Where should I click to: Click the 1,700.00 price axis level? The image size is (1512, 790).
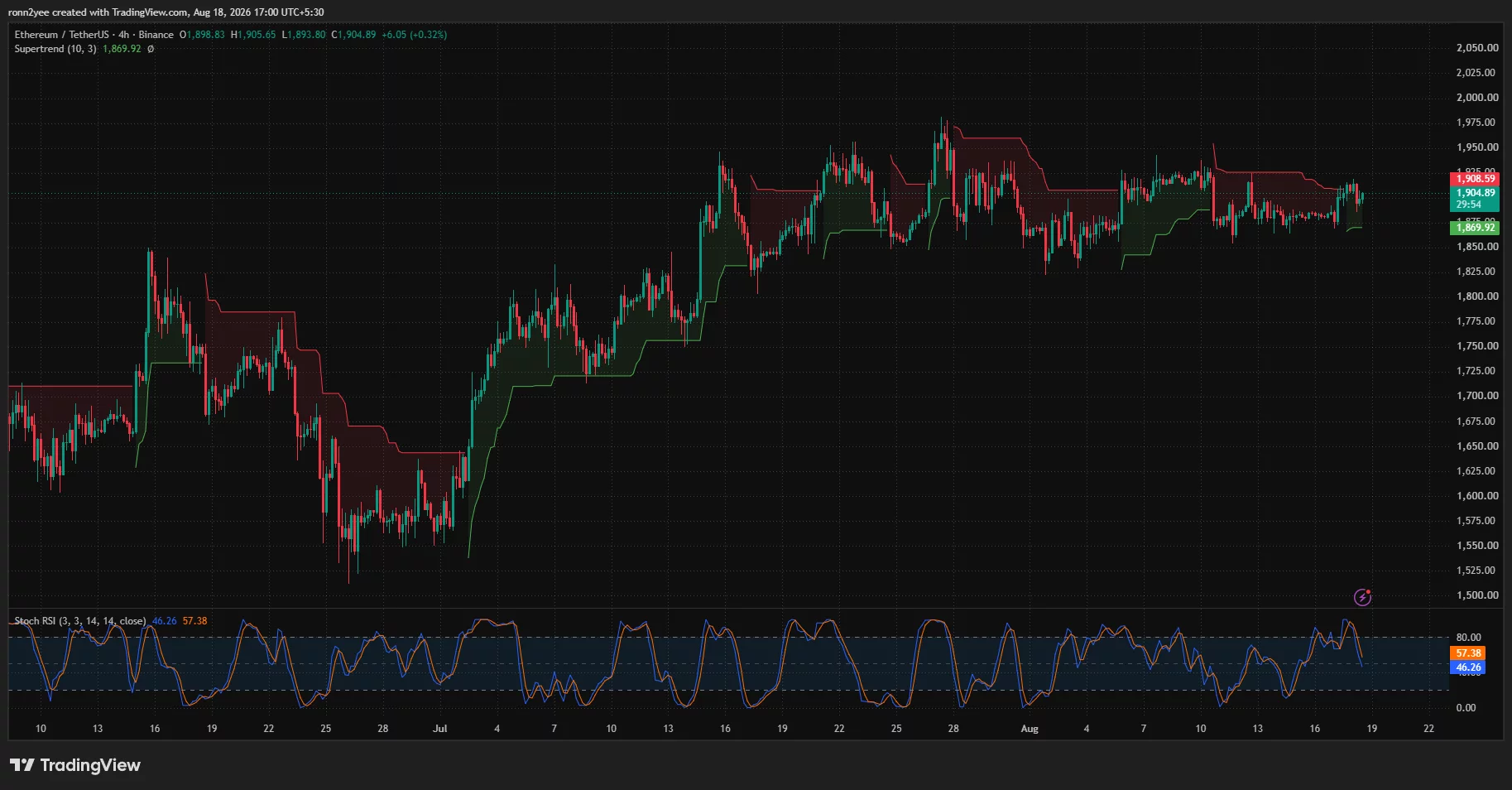1477,396
